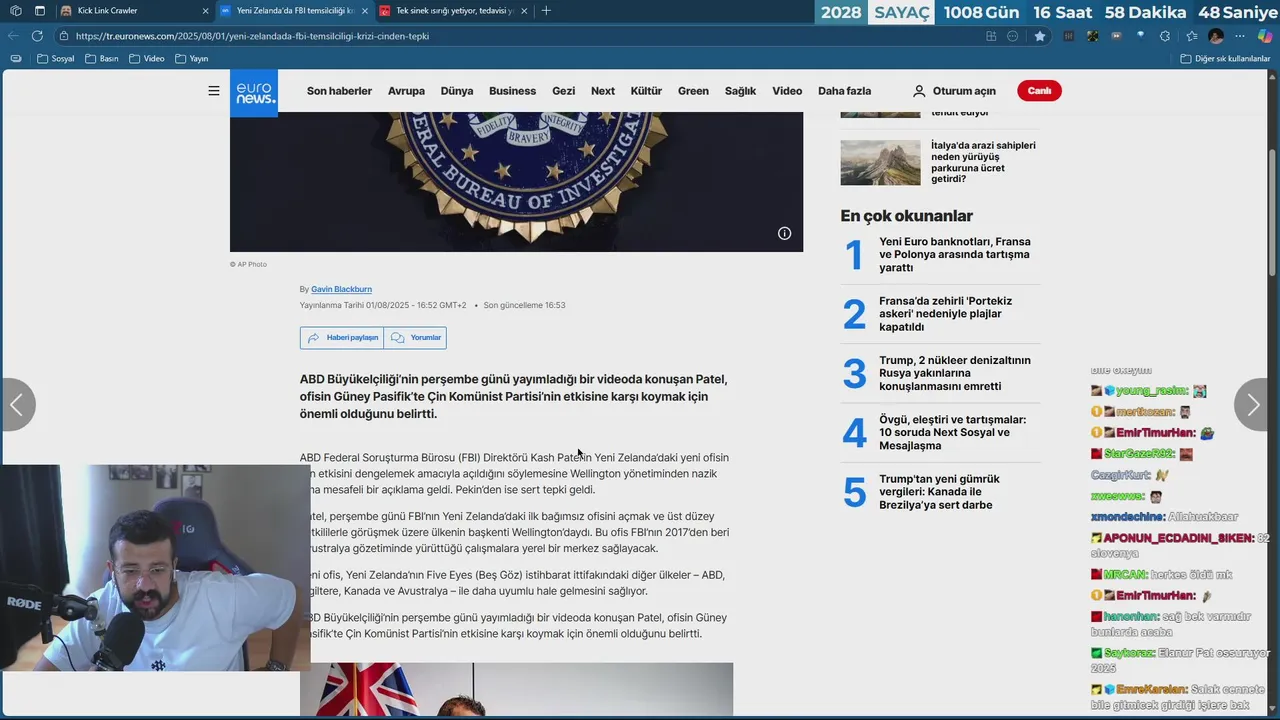This screenshot has height=720, width=1280.
Task: Go to Euronews logo homepage
Action: (254, 93)
